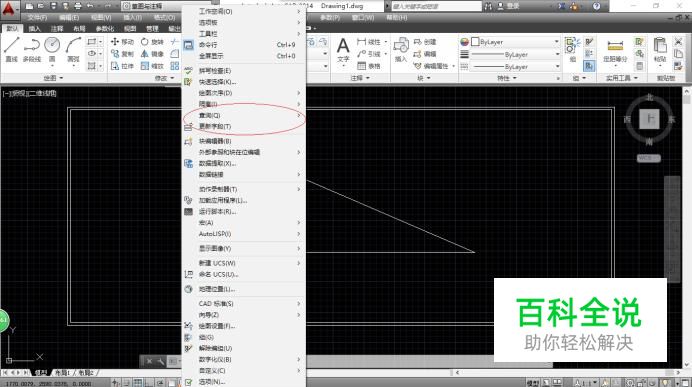Click the Array tool icon in Modify panel

click(x=175, y=66)
